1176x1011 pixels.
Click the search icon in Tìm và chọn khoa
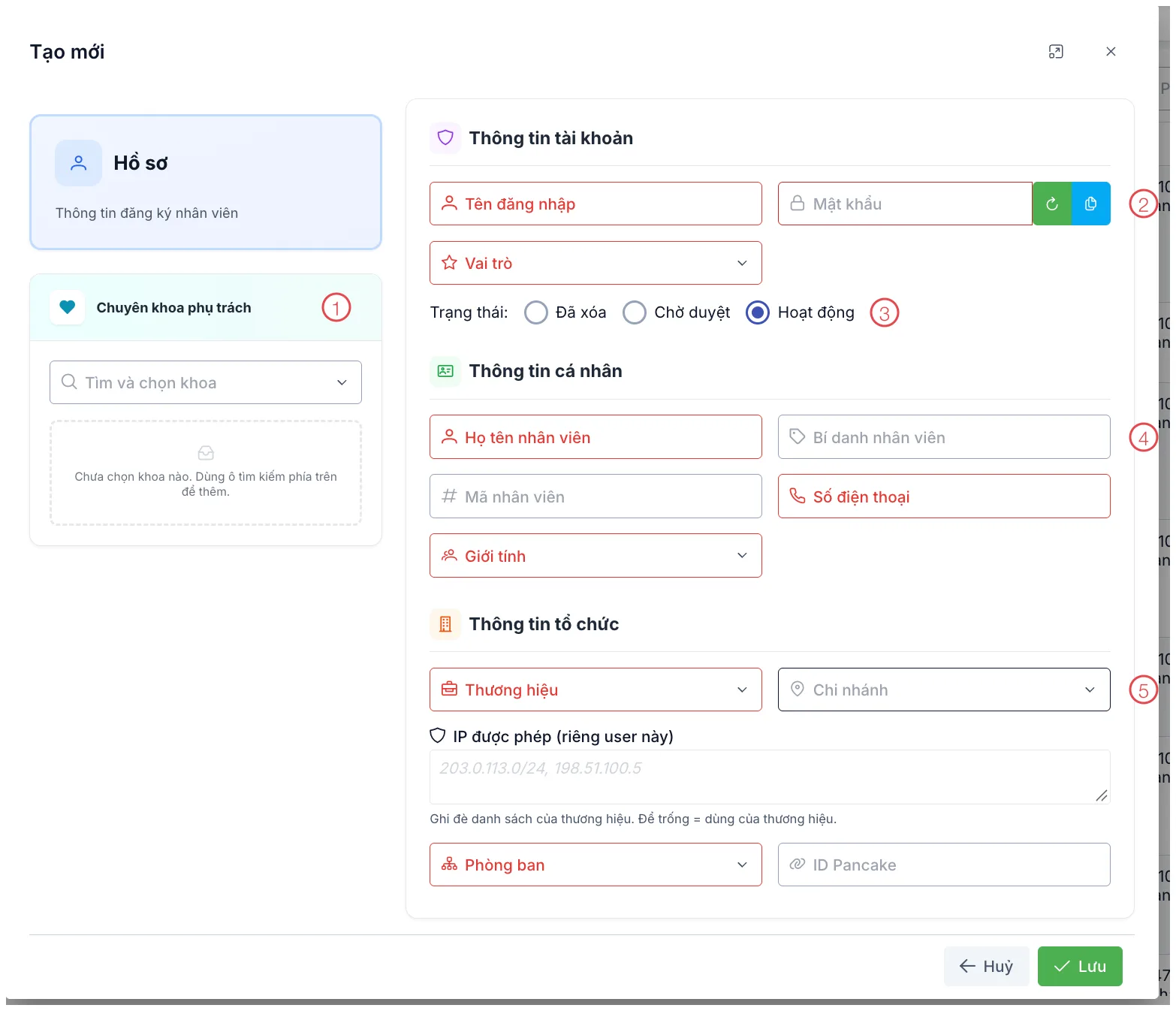tap(69, 382)
